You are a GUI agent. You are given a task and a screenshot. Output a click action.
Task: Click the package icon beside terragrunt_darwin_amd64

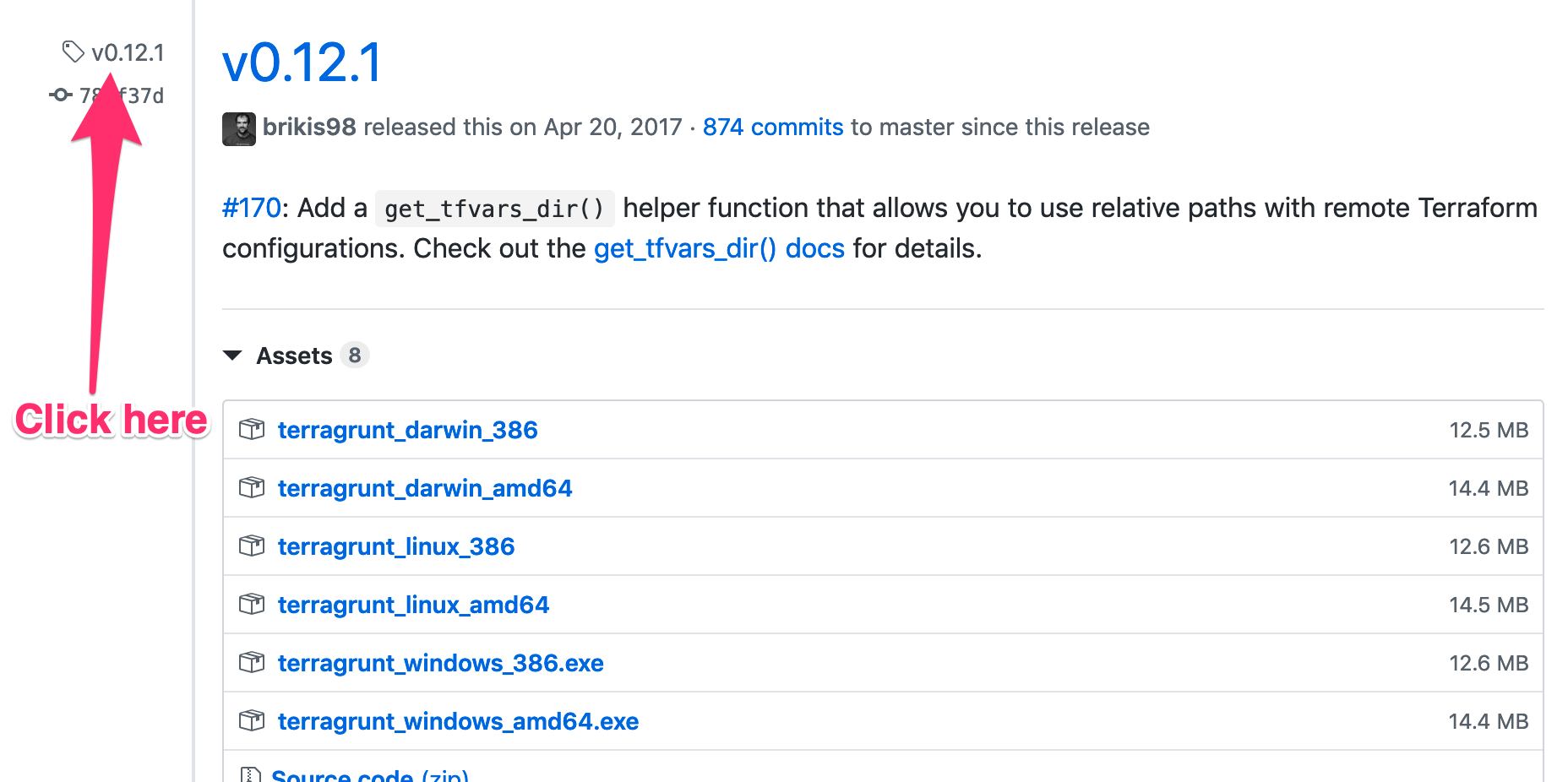[251, 487]
